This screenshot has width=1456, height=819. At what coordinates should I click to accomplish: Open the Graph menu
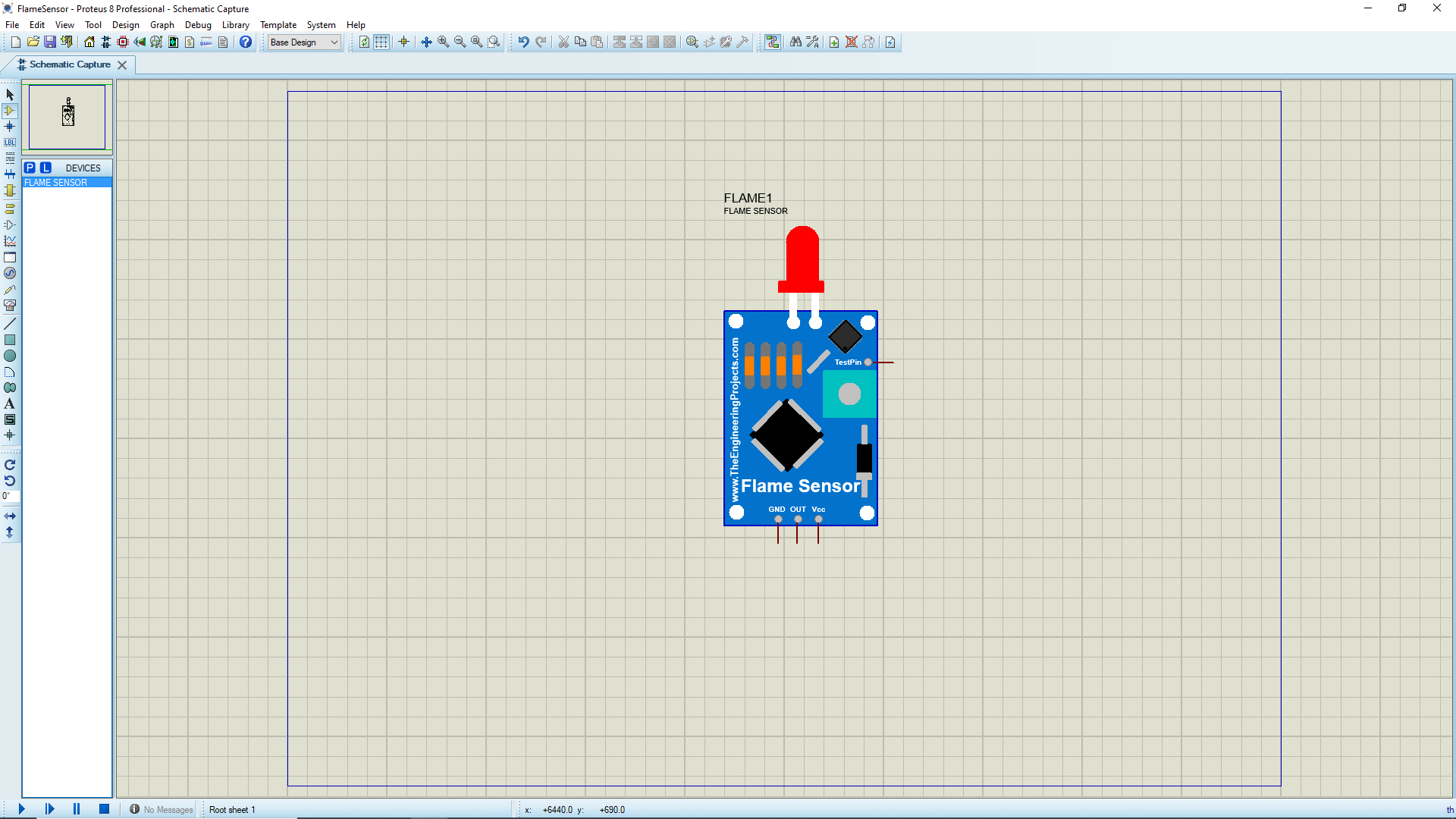162,25
